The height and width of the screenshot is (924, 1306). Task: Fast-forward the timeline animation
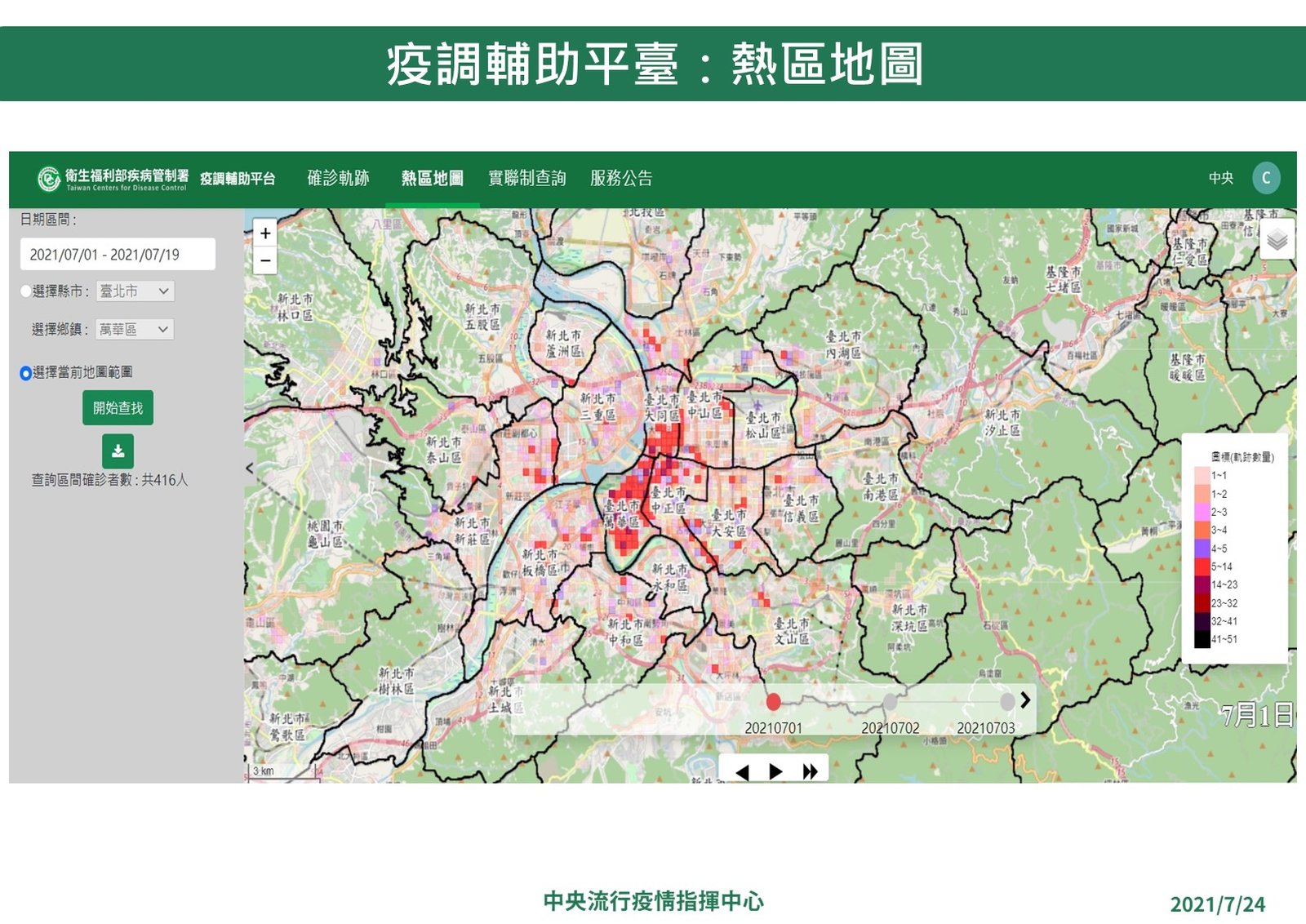point(810,771)
